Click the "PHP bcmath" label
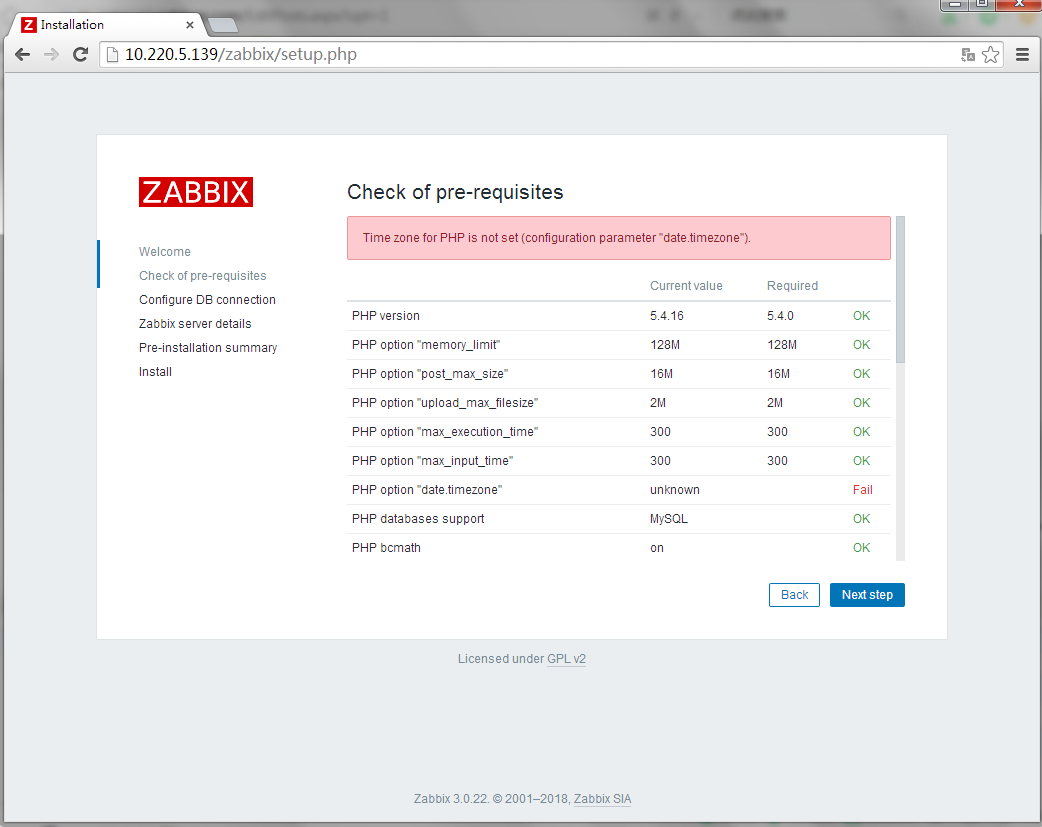 (x=386, y=548)
